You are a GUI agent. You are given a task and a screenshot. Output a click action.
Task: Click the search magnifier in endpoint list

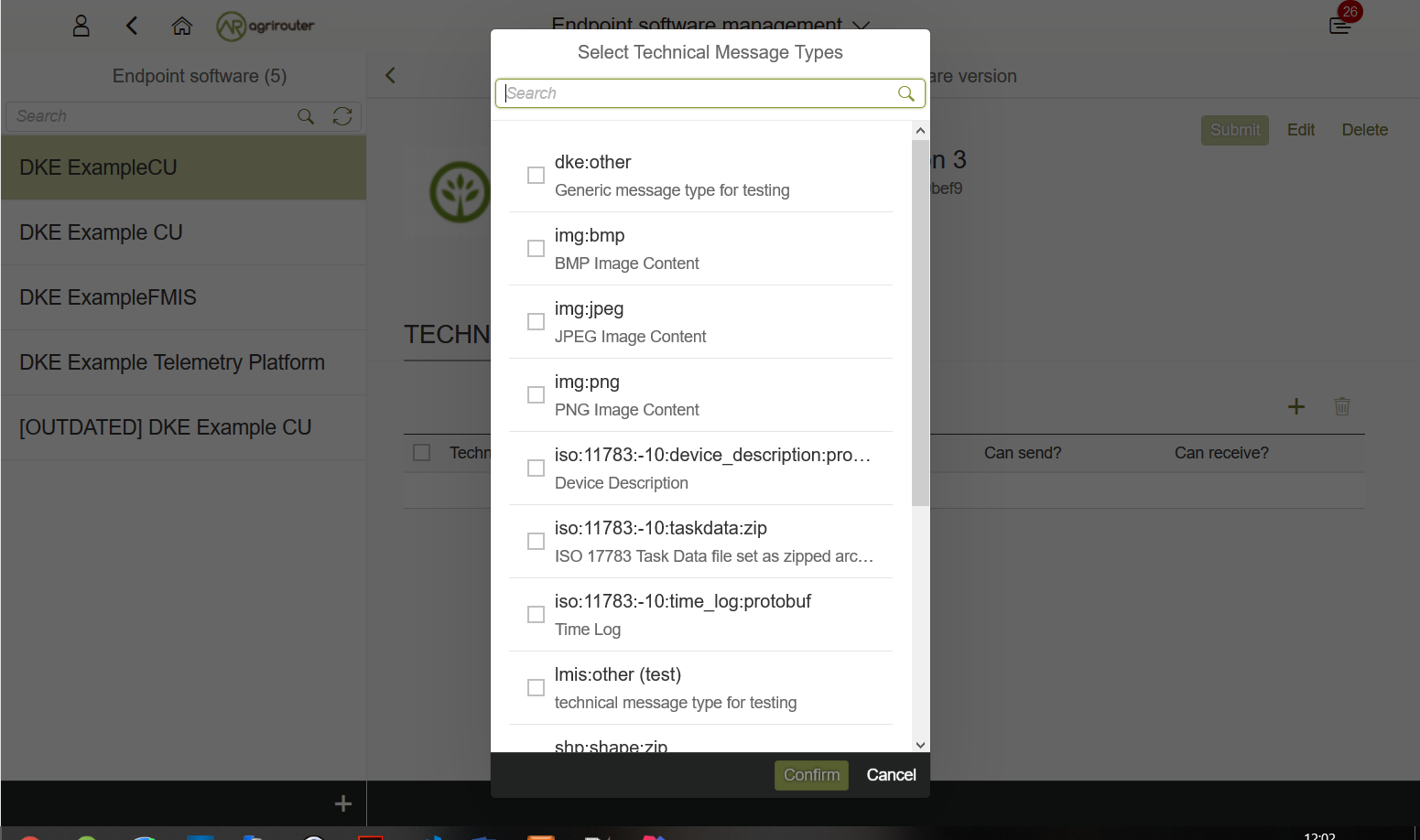tap(305, 116)
